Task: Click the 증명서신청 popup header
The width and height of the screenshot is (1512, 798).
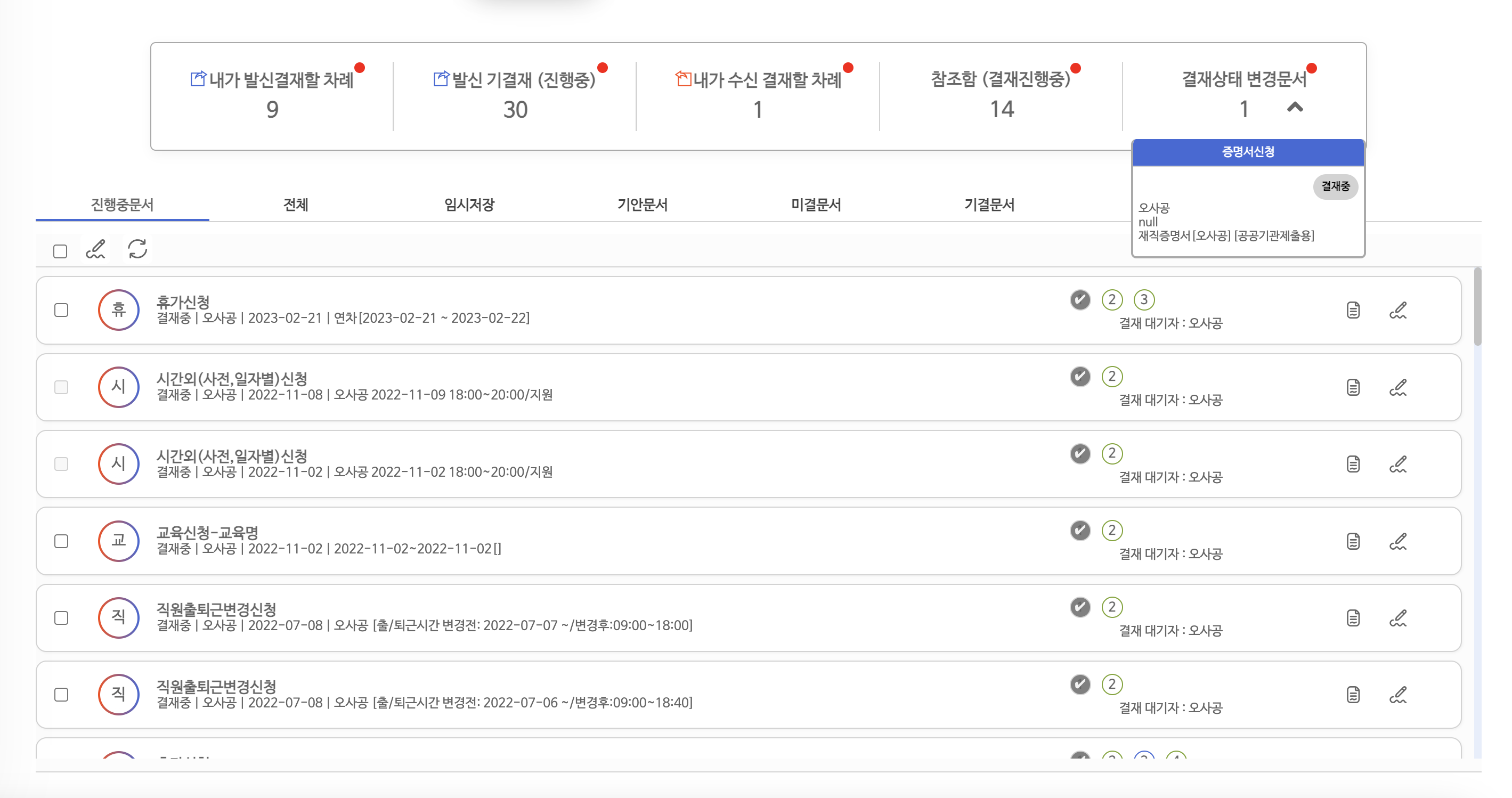Action: 1248,152
